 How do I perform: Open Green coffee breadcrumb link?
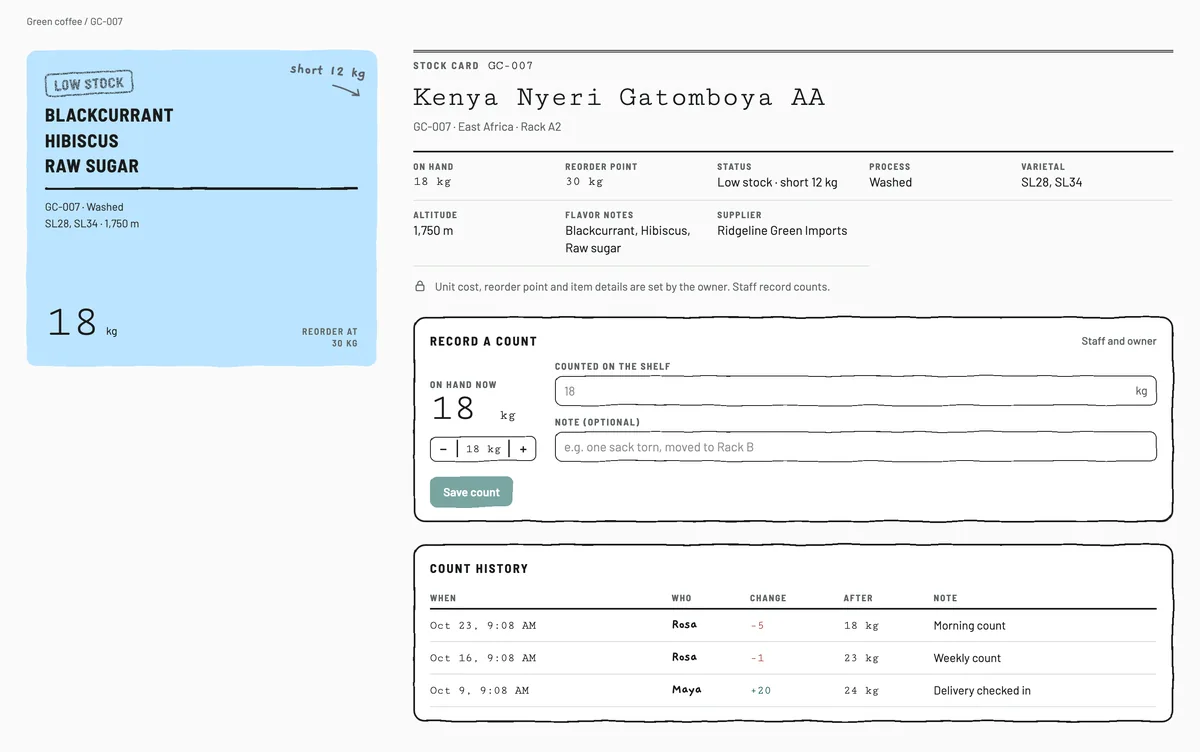pos(54,21)
